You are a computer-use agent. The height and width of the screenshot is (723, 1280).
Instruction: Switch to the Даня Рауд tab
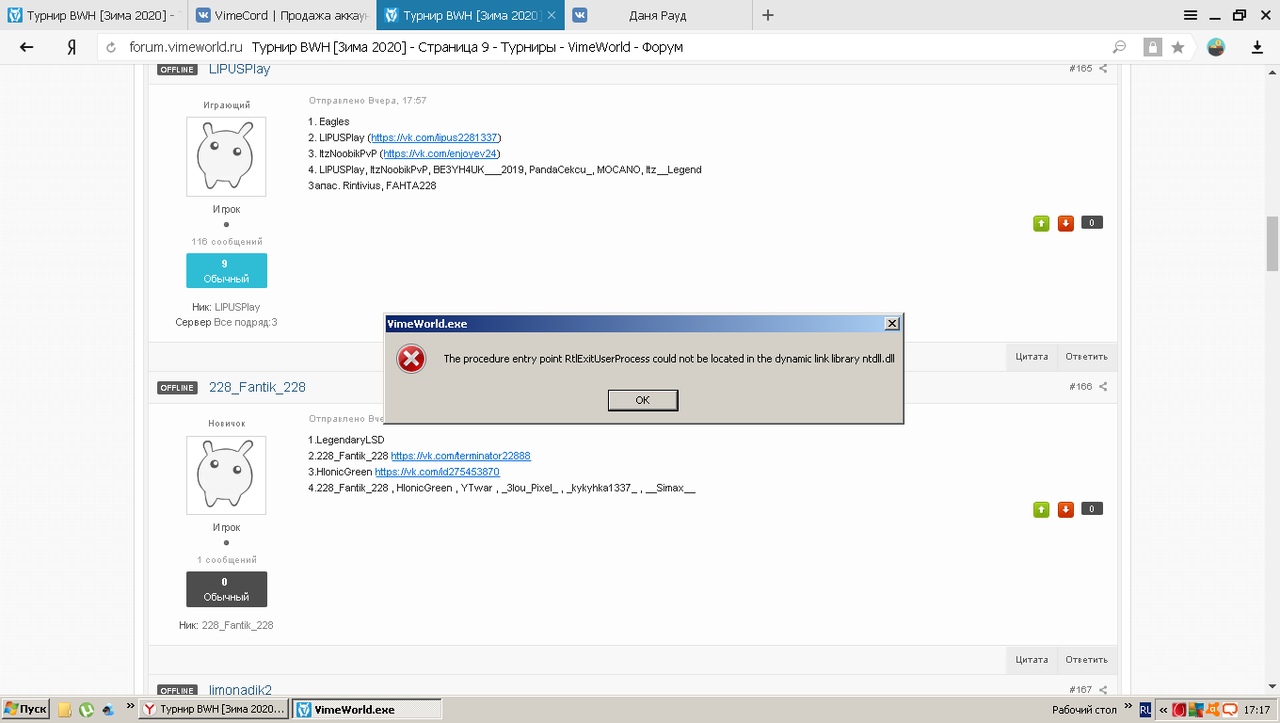pos(657,15)
